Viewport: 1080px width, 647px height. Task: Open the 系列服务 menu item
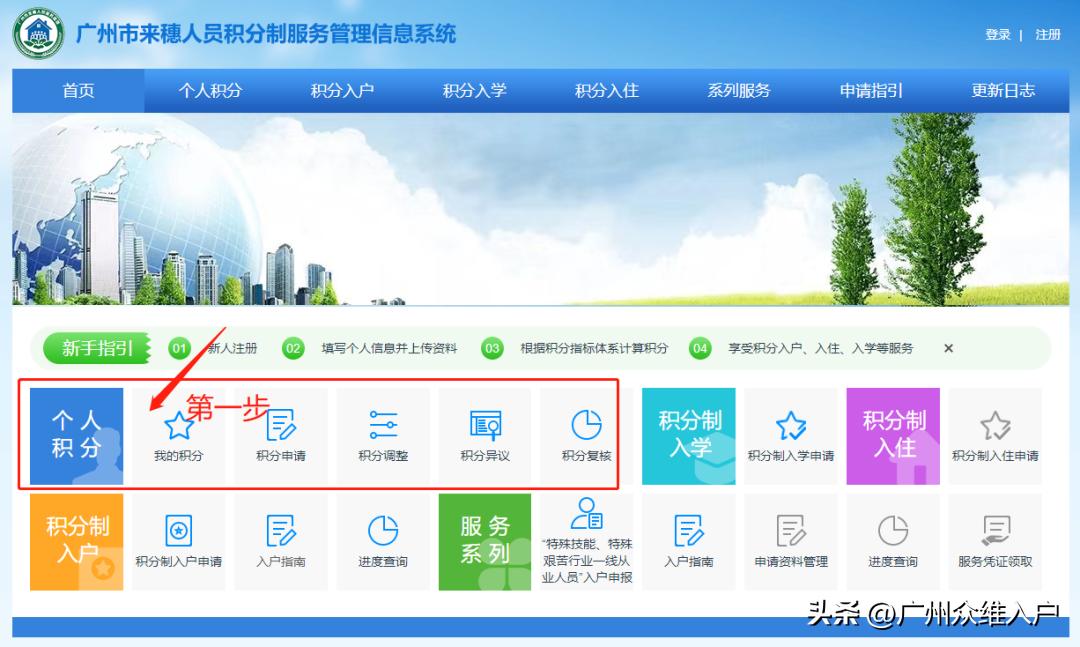(738, 90)
